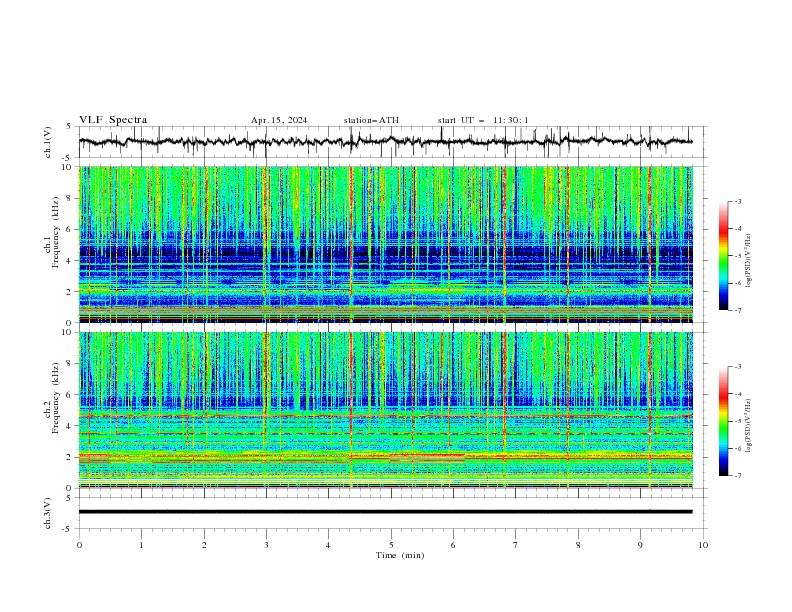Image resolution: width=792 pixels, height=612 pixels.
Task: Click the "3" tick on the Time axis
Action: 266,545
